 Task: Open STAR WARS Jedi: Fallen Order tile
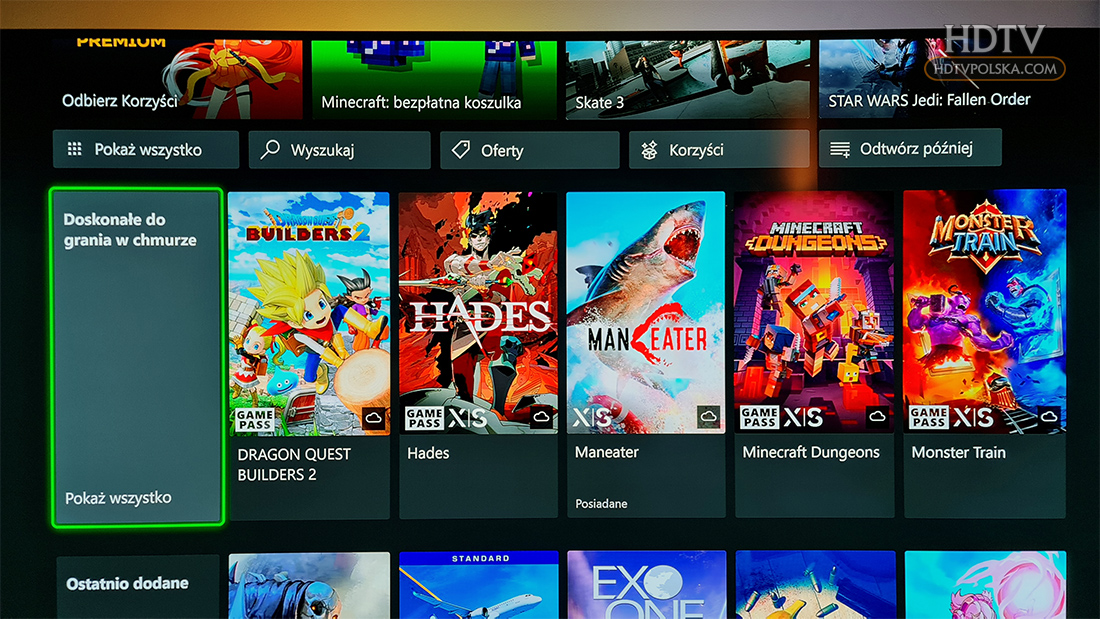click(x=942, y=78)
